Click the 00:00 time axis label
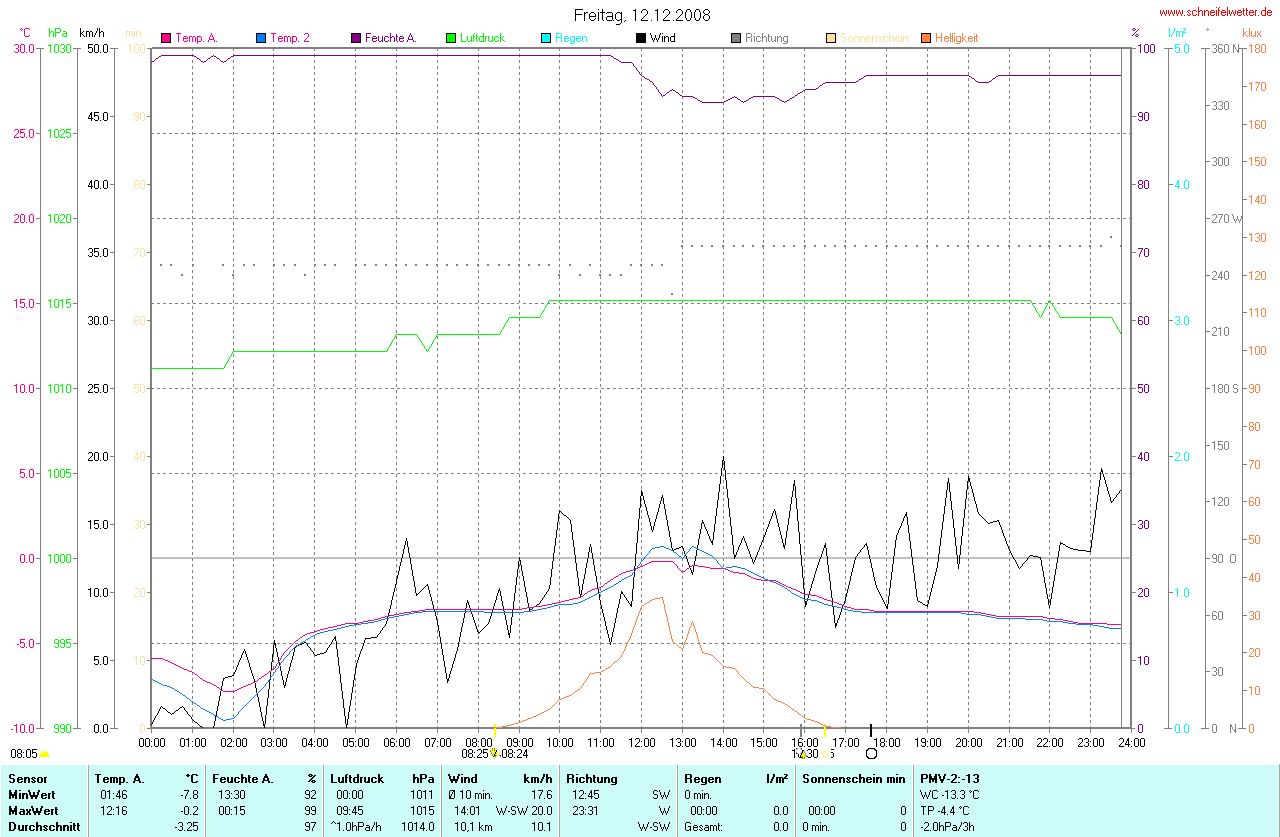Screen dimensions: 1280x837 click(x=152, y=743)
